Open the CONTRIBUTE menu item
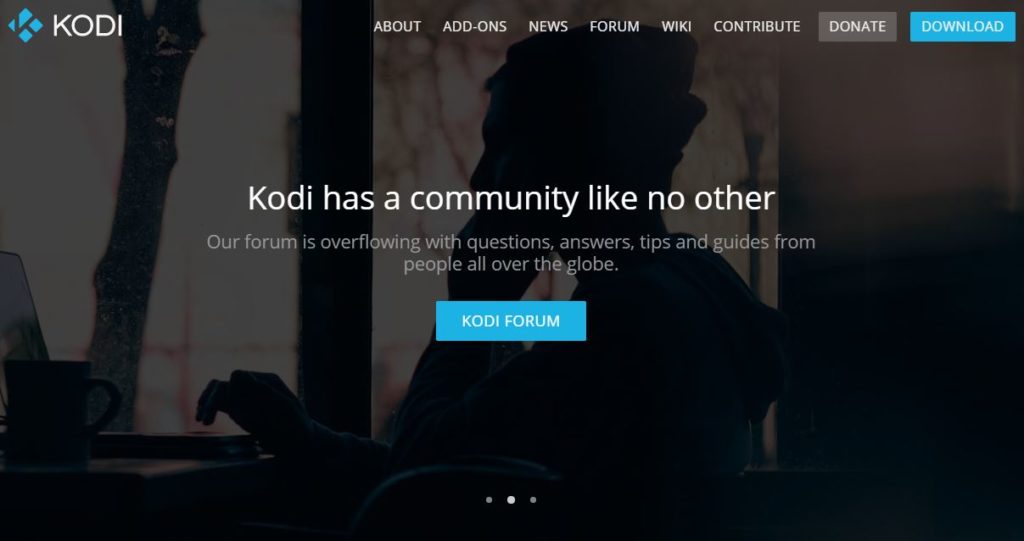This screenshot has height=541, width=1024. click(x=756, y=27)
